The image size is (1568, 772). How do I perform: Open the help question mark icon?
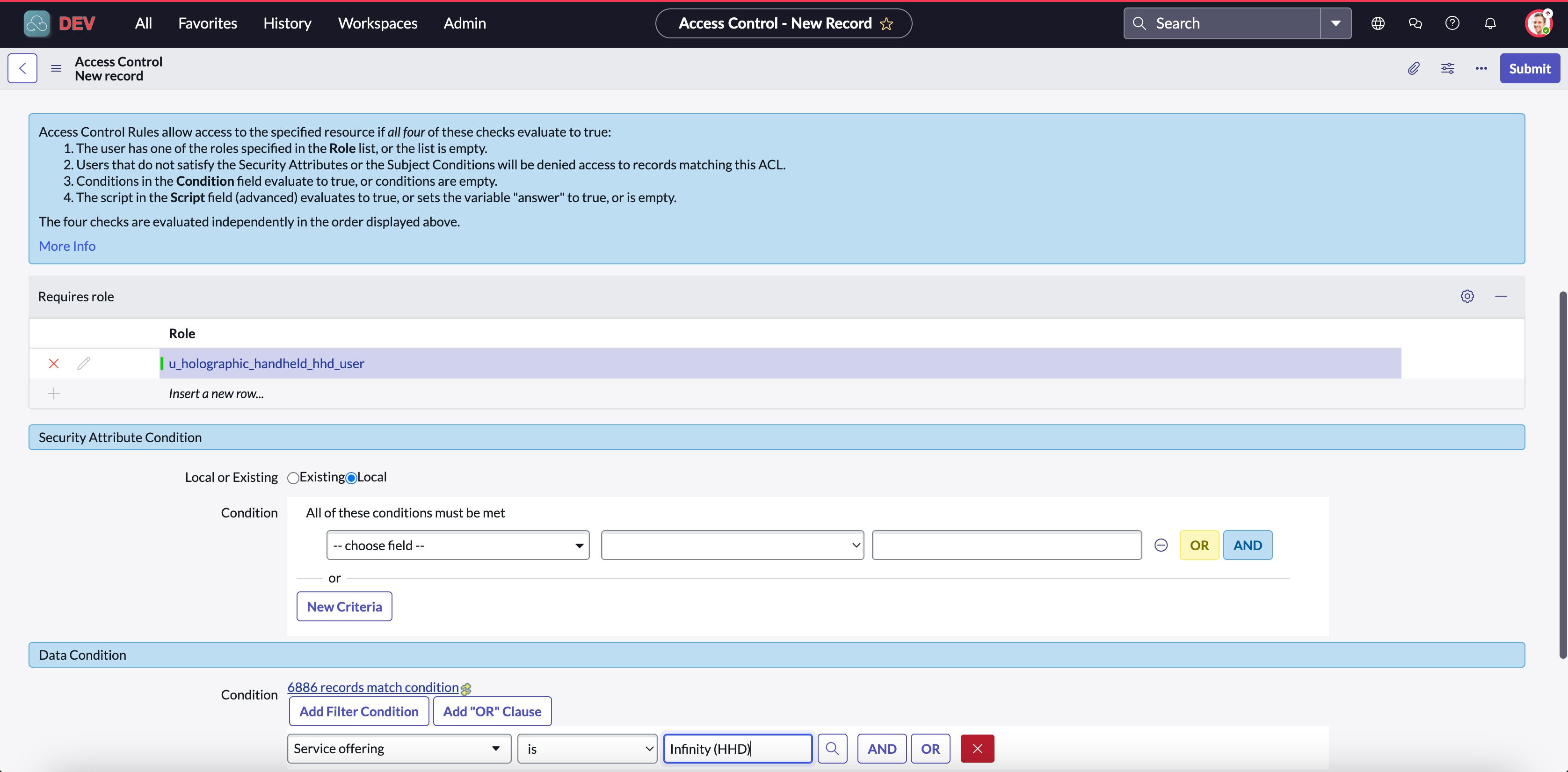coord(1452,23)
